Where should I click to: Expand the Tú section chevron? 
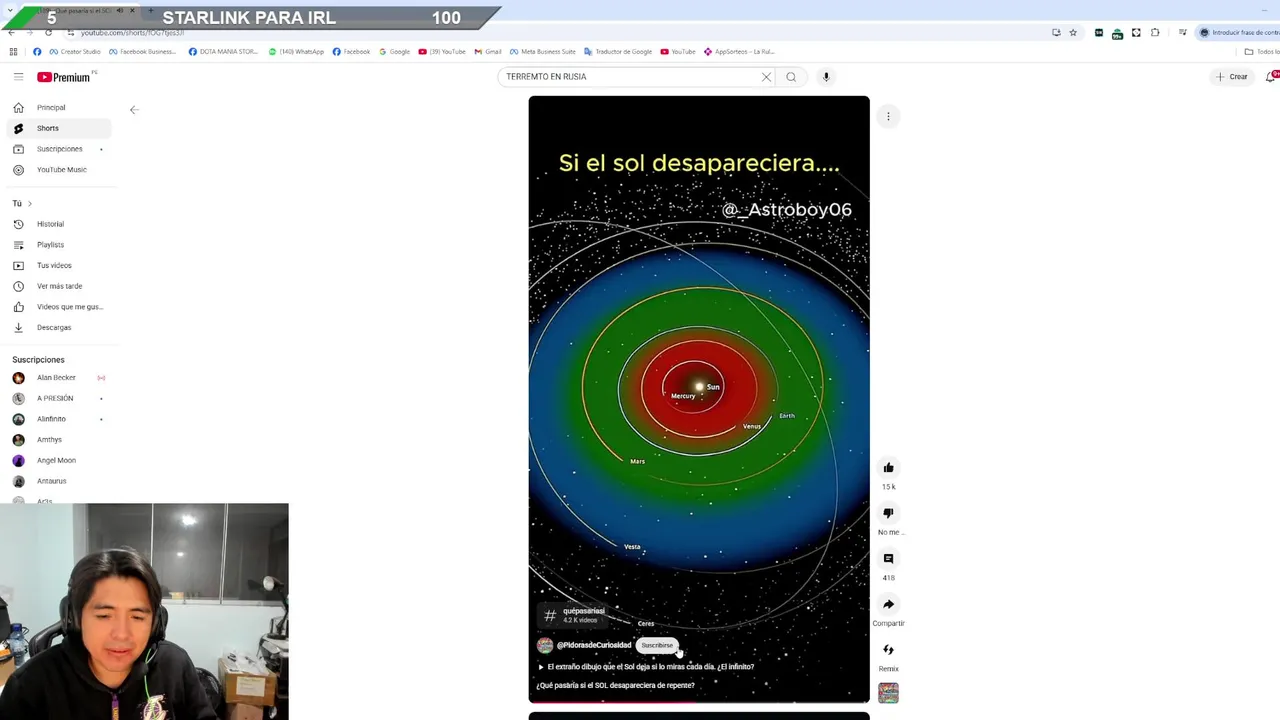click(29, 204)
